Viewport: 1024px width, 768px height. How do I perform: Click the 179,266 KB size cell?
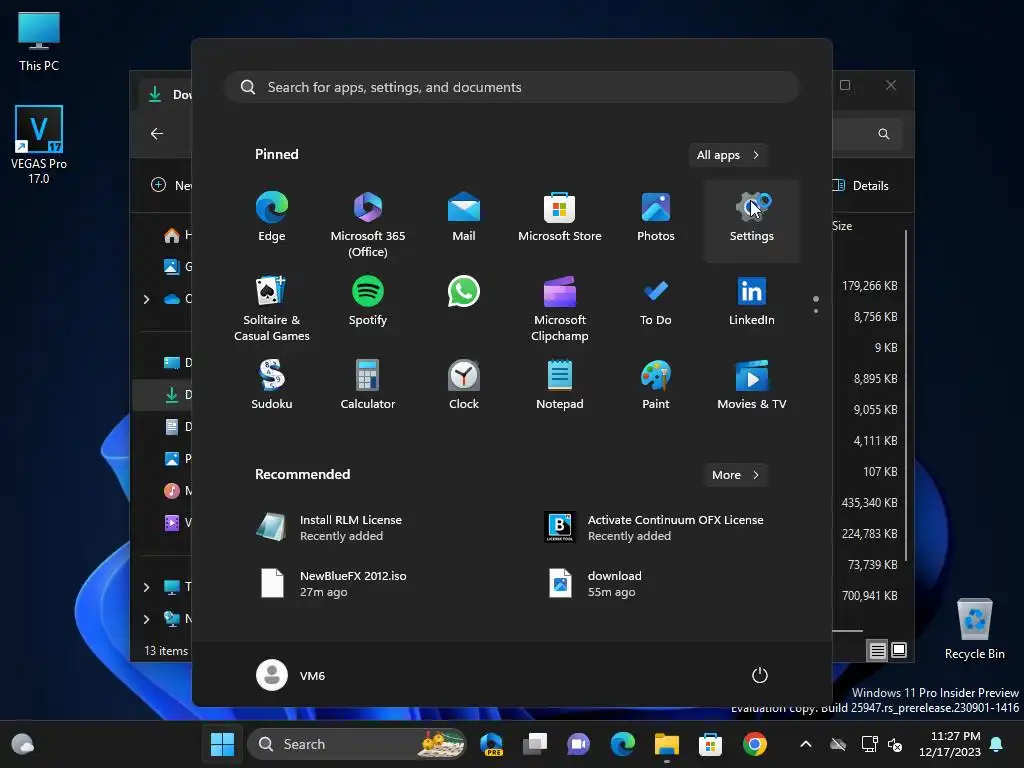[x=869, y=286]
